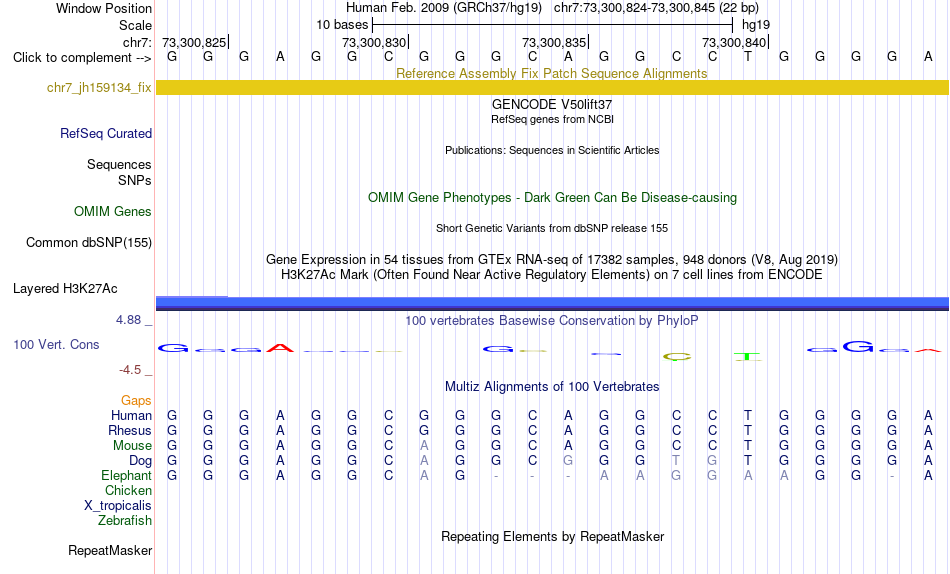Screen dimensions: 950x574
Task: Click the SNPs track label
Action: [x=135, y=180]
